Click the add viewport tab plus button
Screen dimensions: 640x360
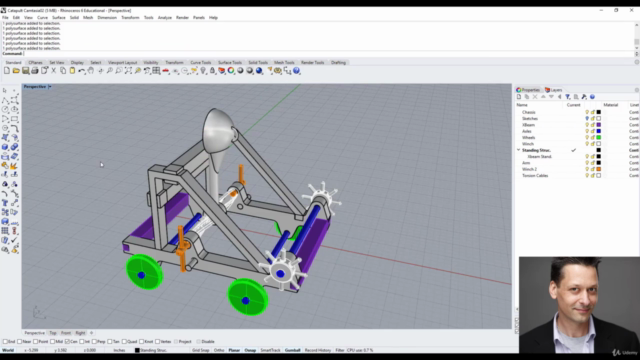(91, 333)
